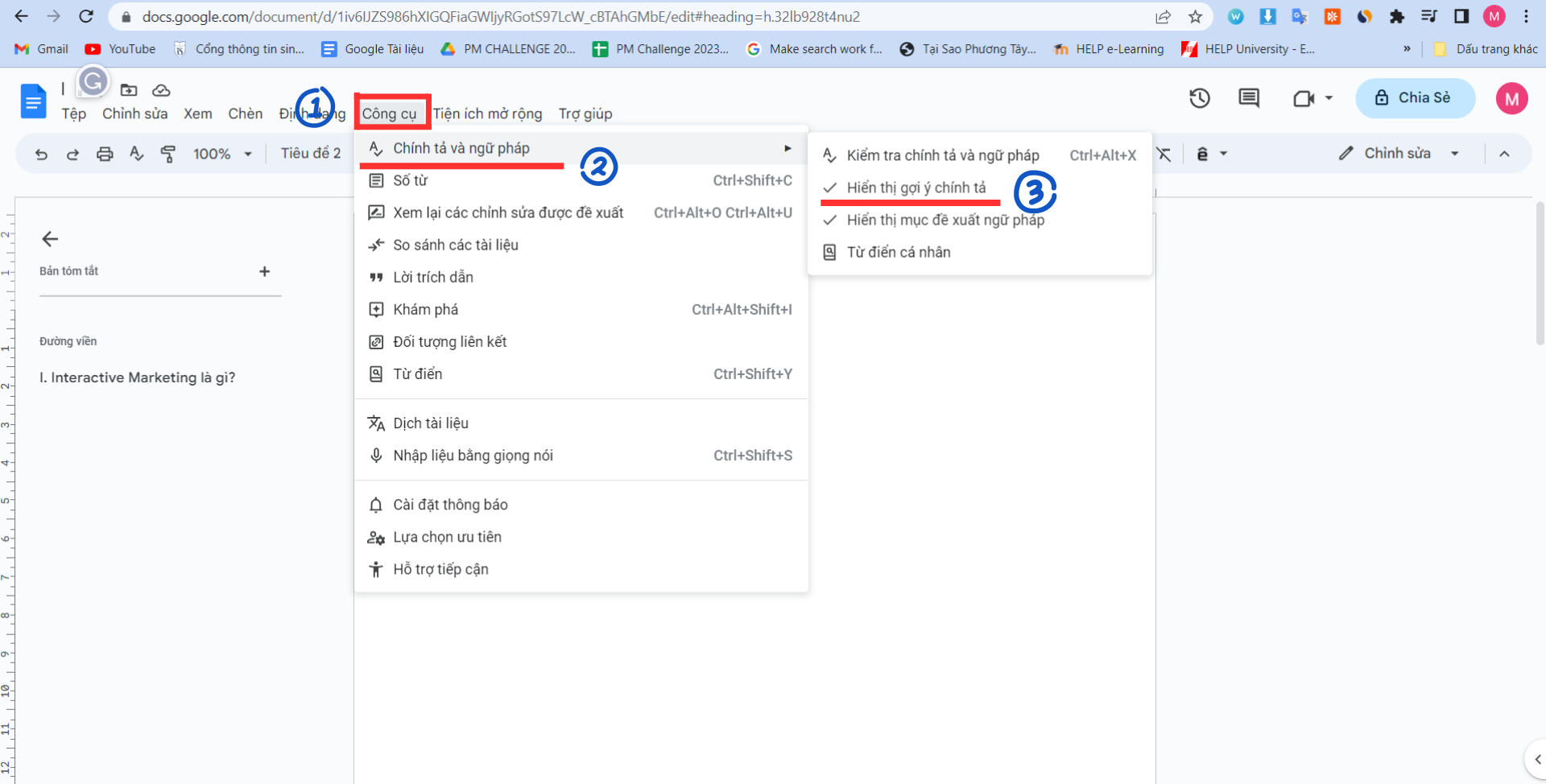Open the Tiện ích mở rộng menu
The image size is (1546, 784).
click(x=487, y=113)
